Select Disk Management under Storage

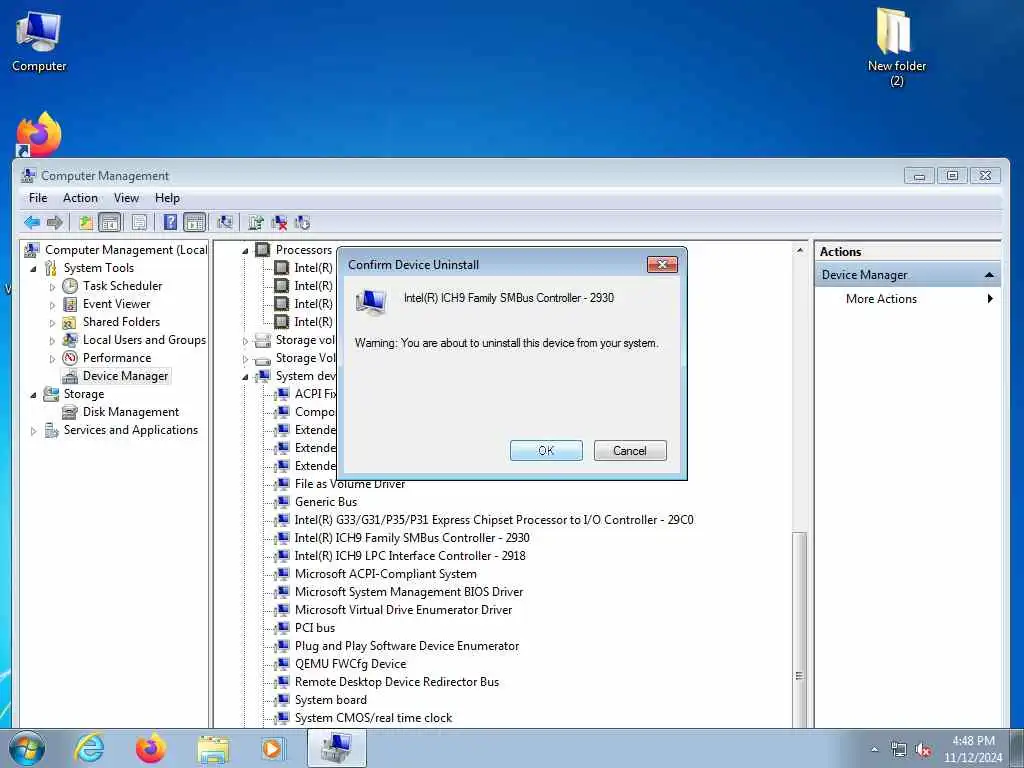[131, 412]
